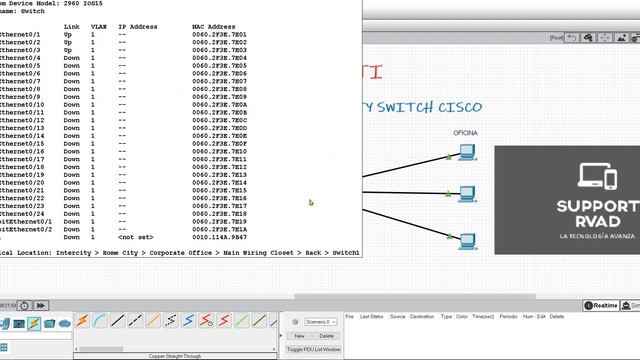Click the Delete scenario button
The width and height of the screenshot is (640, 360).
(327, 336)
